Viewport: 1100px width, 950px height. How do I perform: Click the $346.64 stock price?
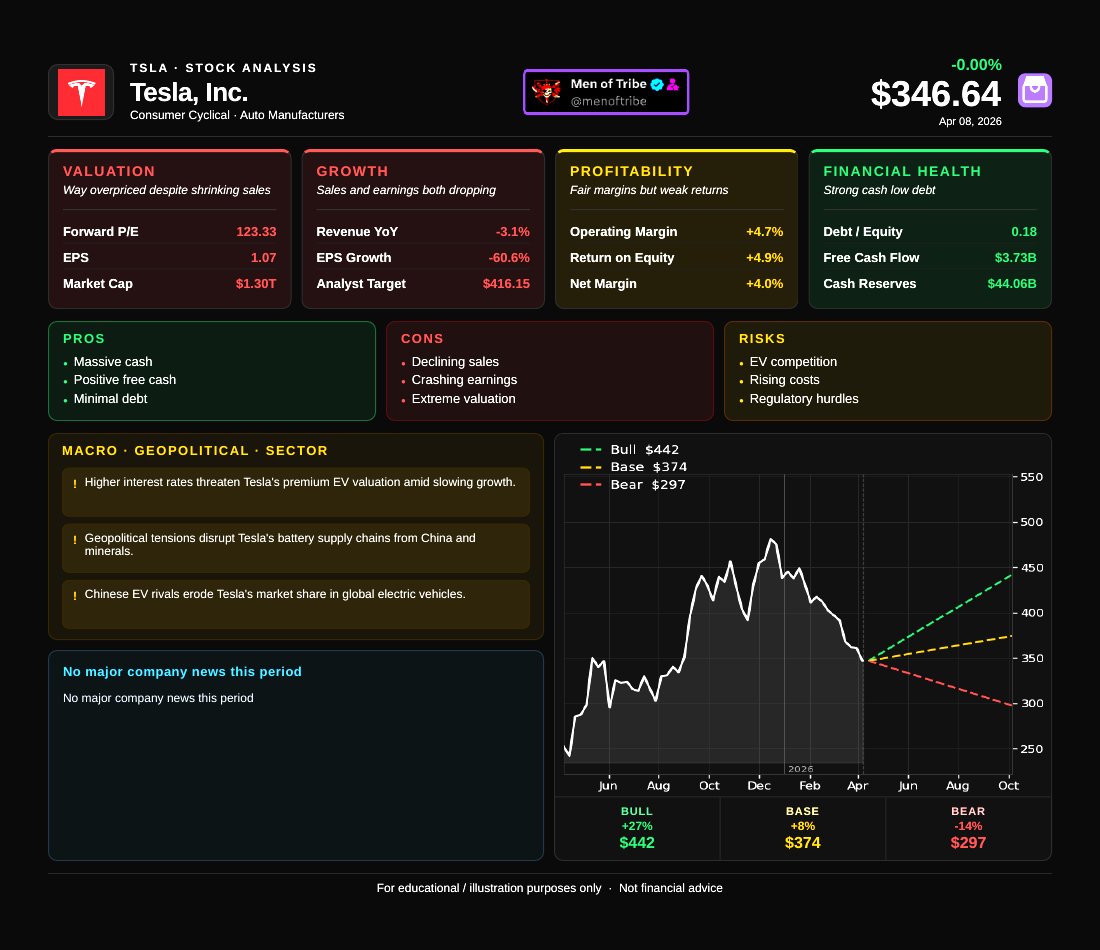[935, 94]
